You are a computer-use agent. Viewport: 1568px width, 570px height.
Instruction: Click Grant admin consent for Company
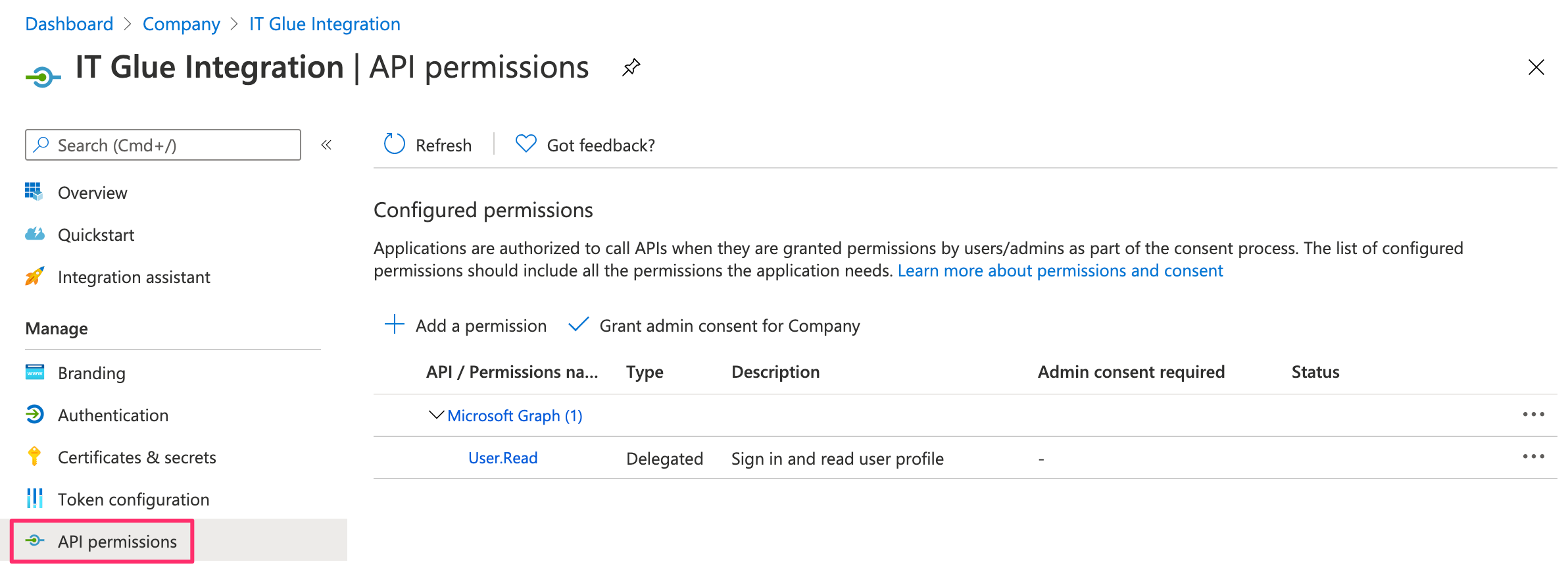click(x=730, y=326)
